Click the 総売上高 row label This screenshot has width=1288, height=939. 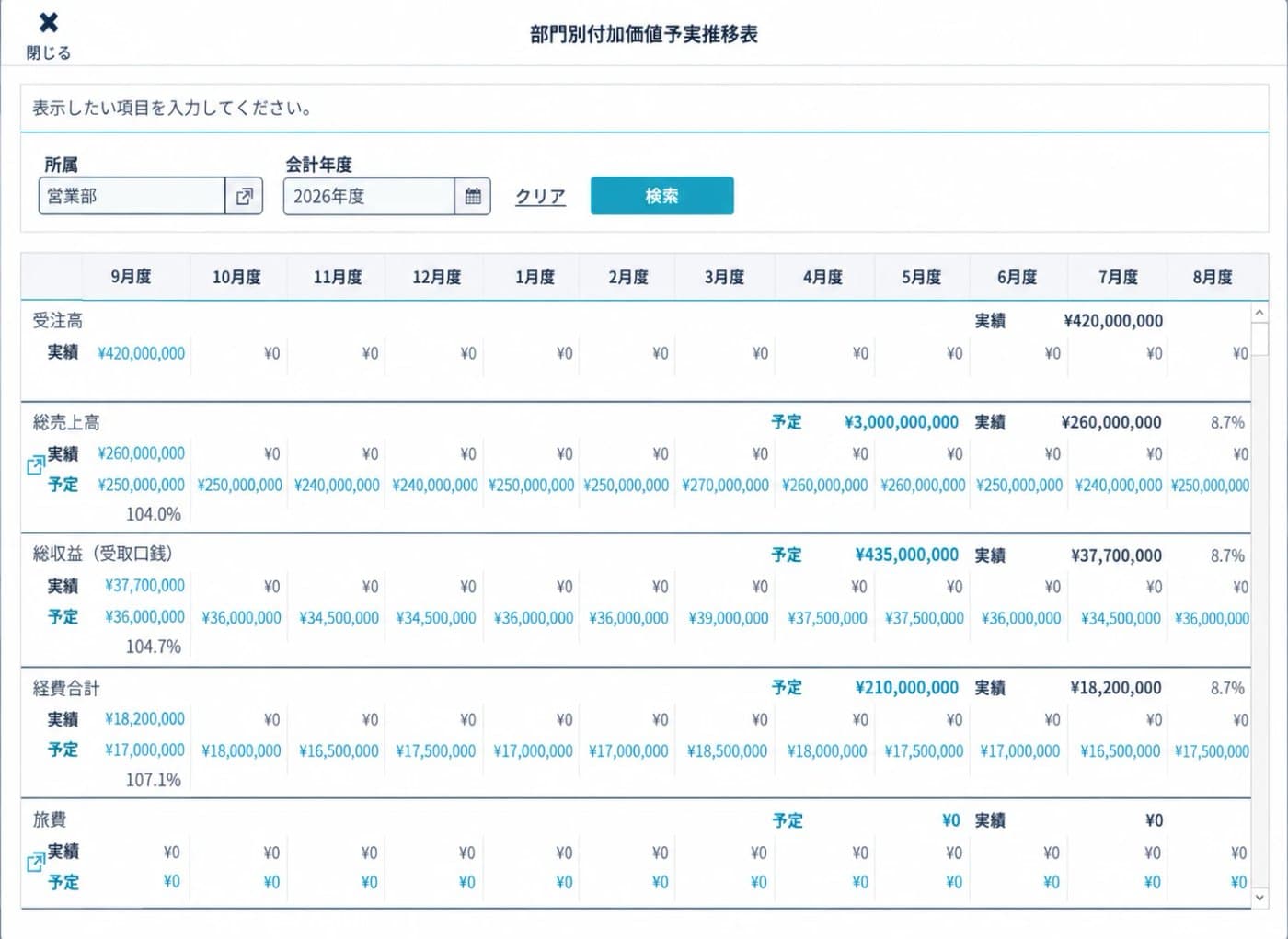click(x=66, y=422)
